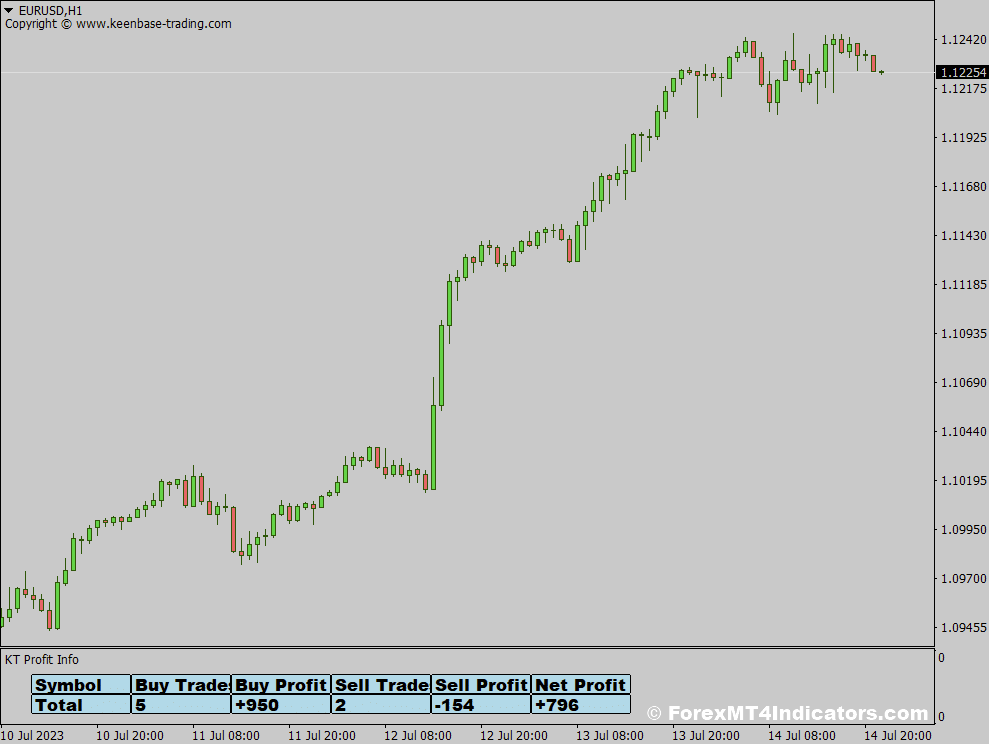
Task: Click the Total row label cell
Action: click(x=81, y=704)
